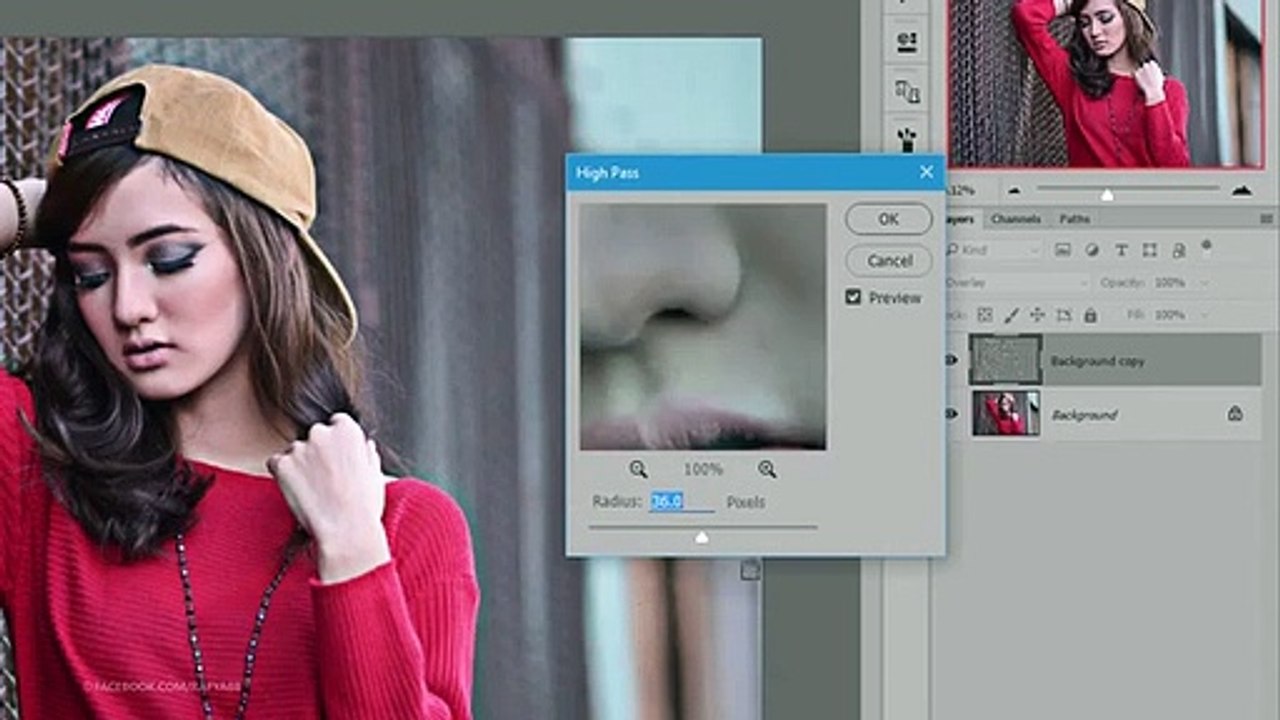The height and width of the screenshot is (720, 1280).
Task: Open the Layers panel menu
Action: pyautogui.click(x=1266, y=219)
